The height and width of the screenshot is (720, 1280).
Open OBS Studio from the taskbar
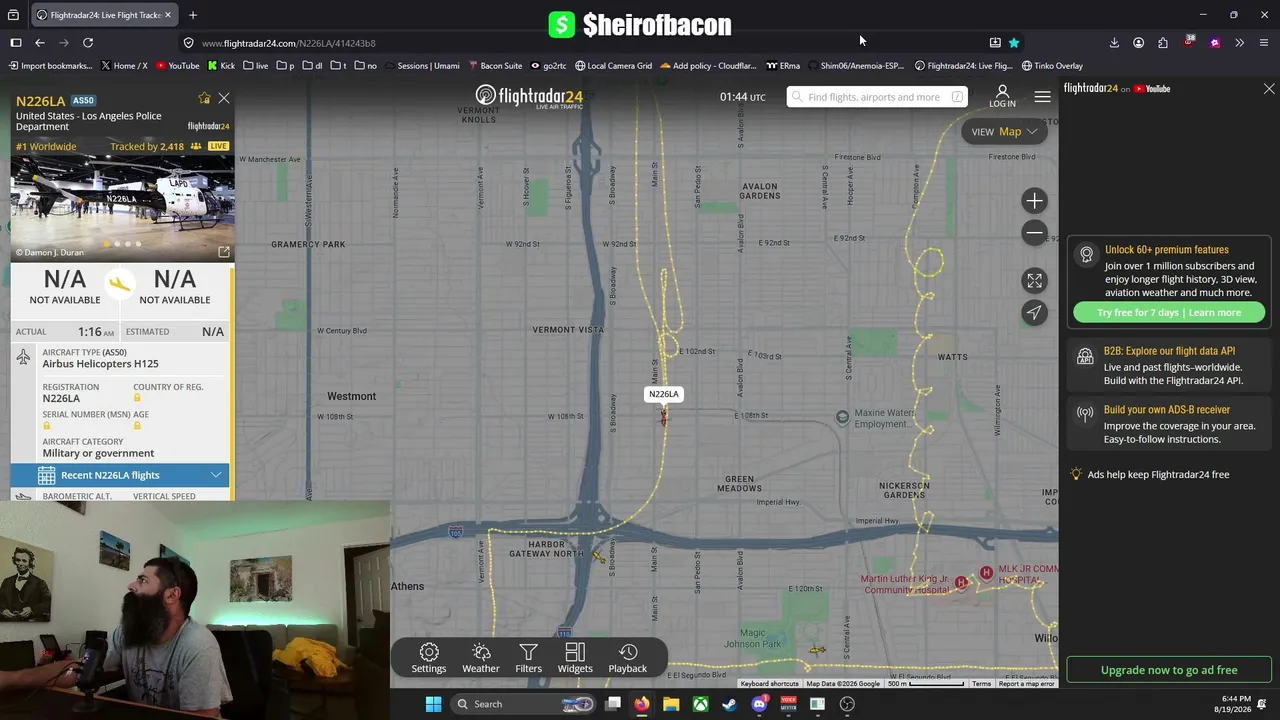coord(847,704)
